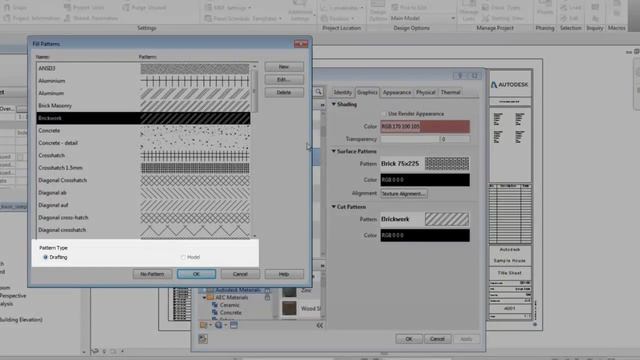This screenshot has width=640, height=360.
Task: Click the black cut pattern color swatch
Action: coord(425,236)
